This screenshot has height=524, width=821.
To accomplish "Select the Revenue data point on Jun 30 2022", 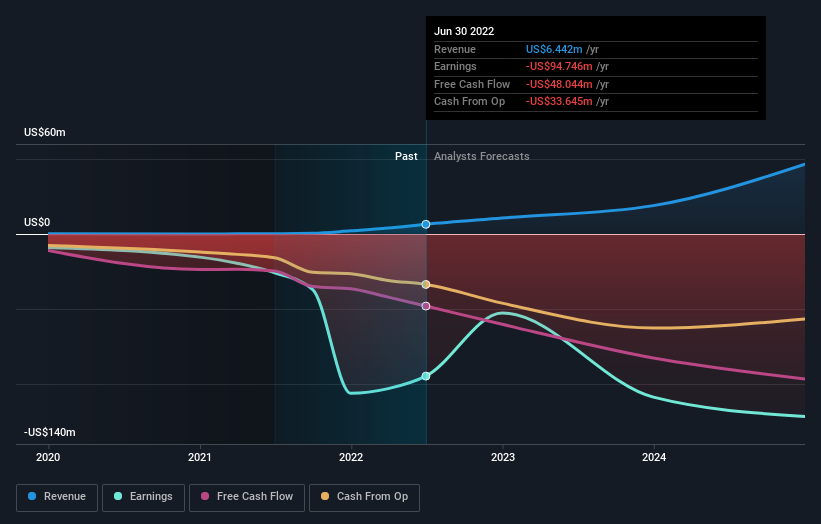I will click(x=426, y=224).
